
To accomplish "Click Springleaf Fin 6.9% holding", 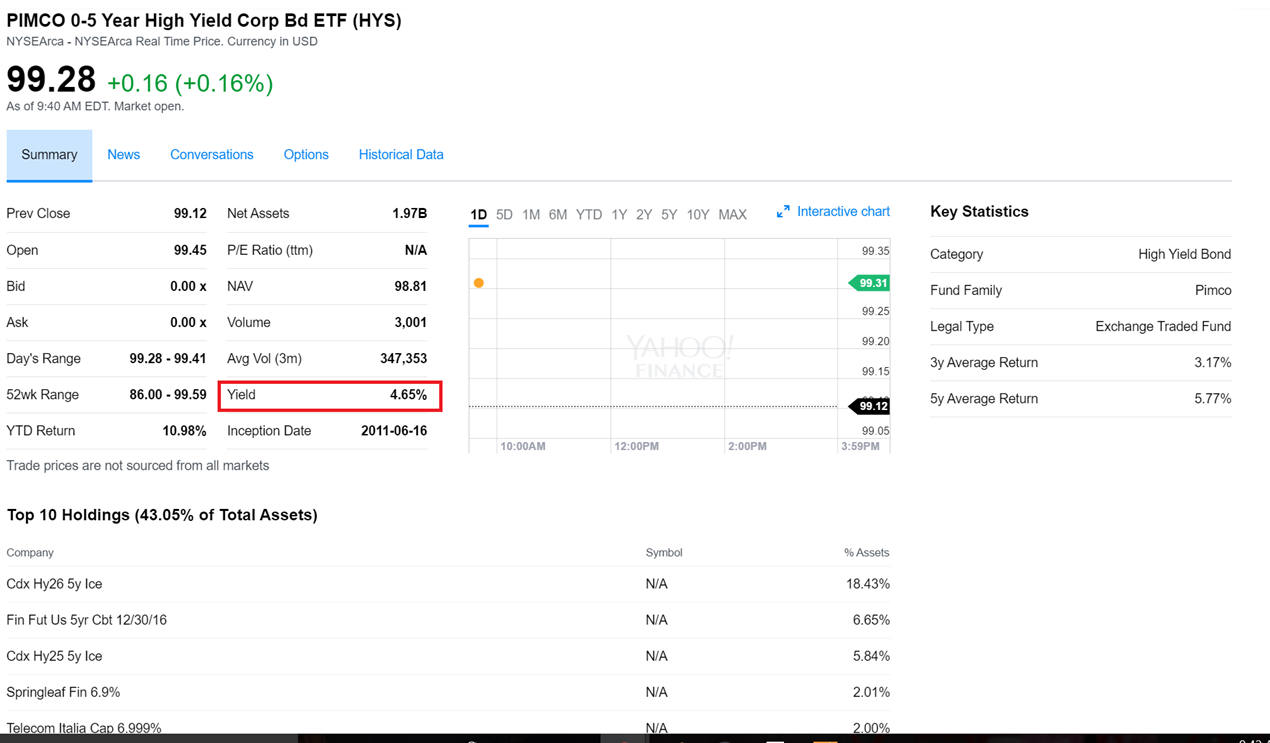I will pos(63,692).
